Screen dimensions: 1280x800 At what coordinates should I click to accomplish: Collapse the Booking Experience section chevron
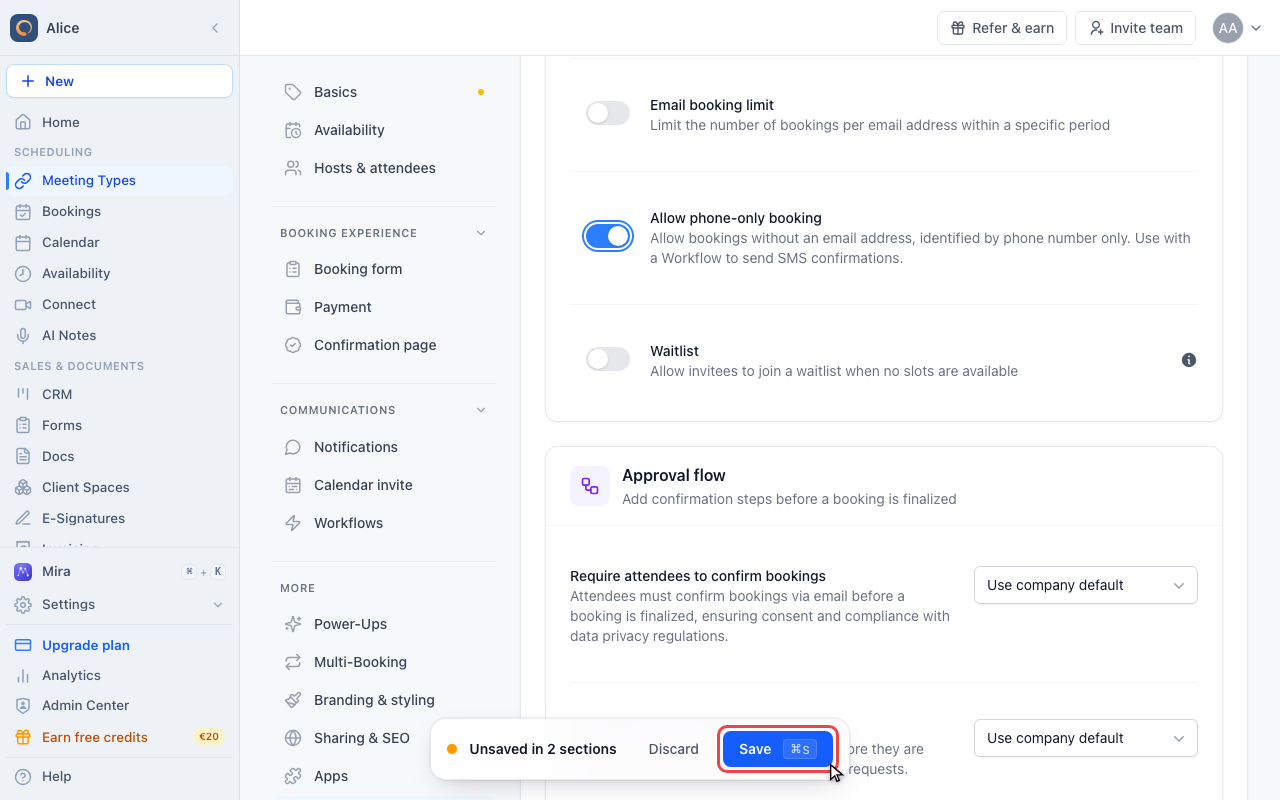pos(481,233)
